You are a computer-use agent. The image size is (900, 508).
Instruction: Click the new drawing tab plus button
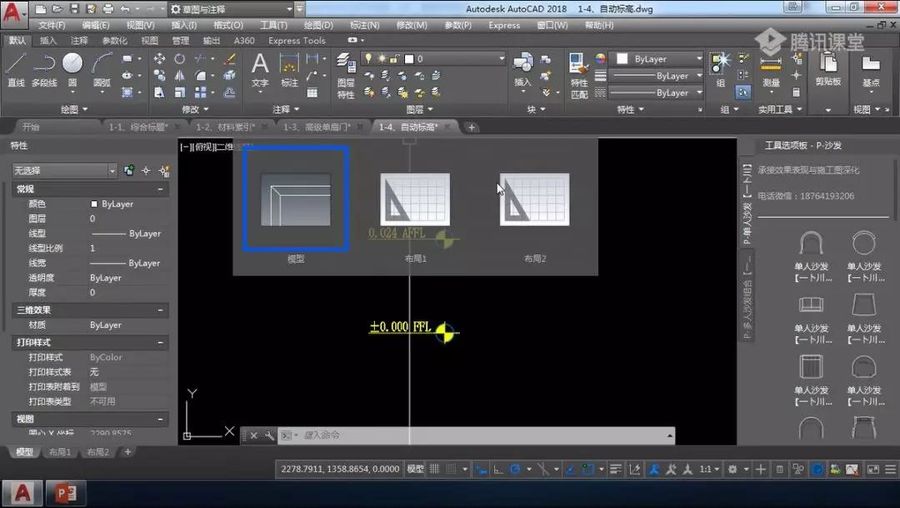click(x=471, y=127)
